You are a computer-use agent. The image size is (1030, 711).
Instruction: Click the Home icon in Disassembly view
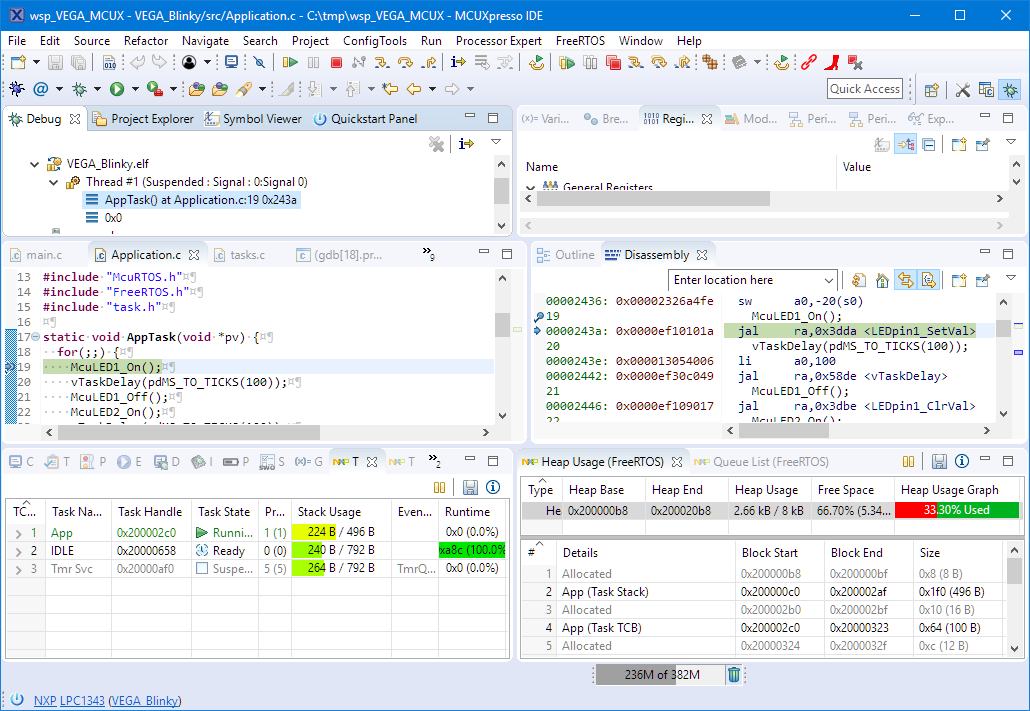[882, 280]
